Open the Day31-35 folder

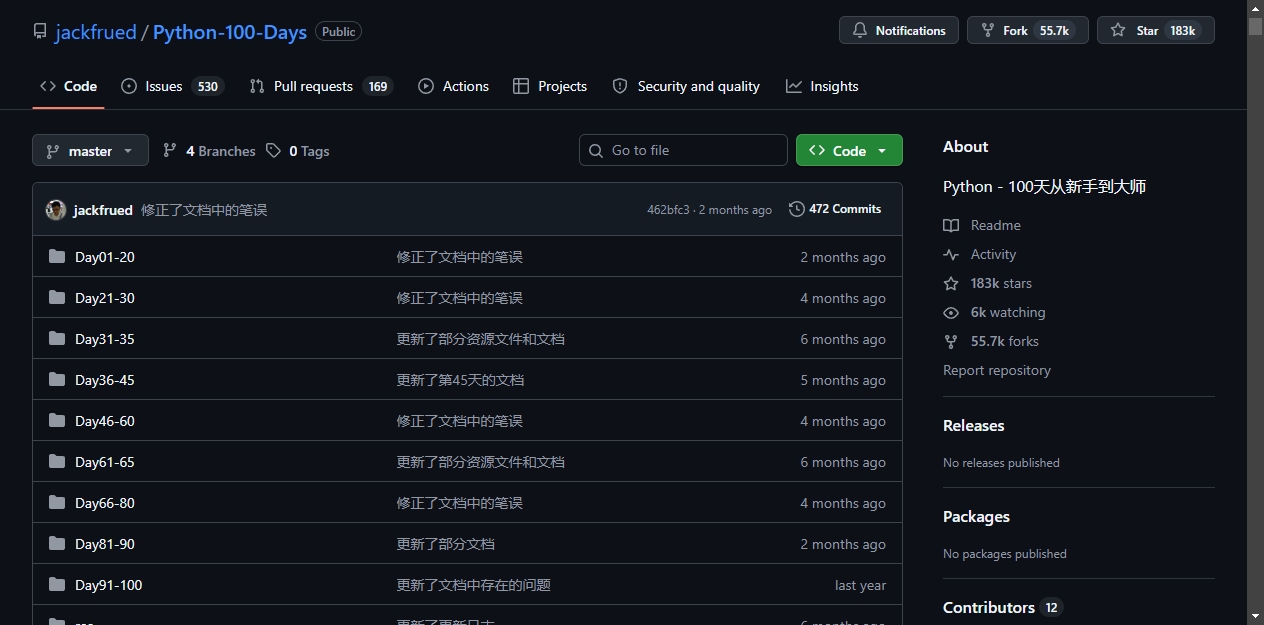pyautogui.click(x=105, y=339)
